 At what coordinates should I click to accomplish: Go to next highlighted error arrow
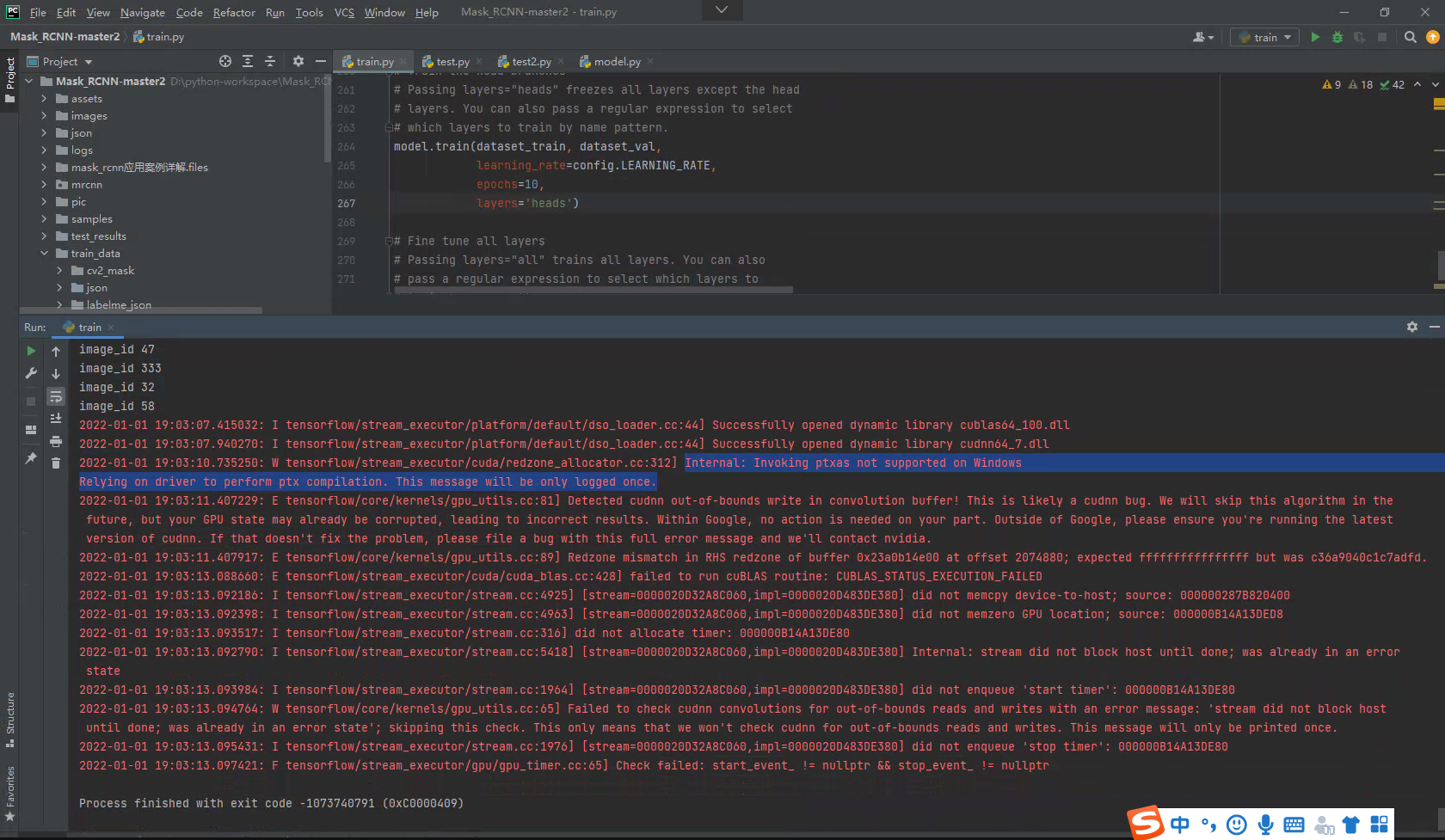(1434, 84)
